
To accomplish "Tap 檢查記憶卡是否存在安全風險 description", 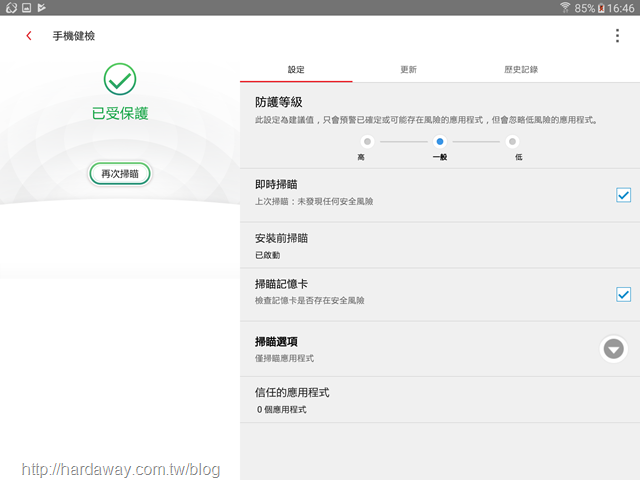I will [310, 300].
